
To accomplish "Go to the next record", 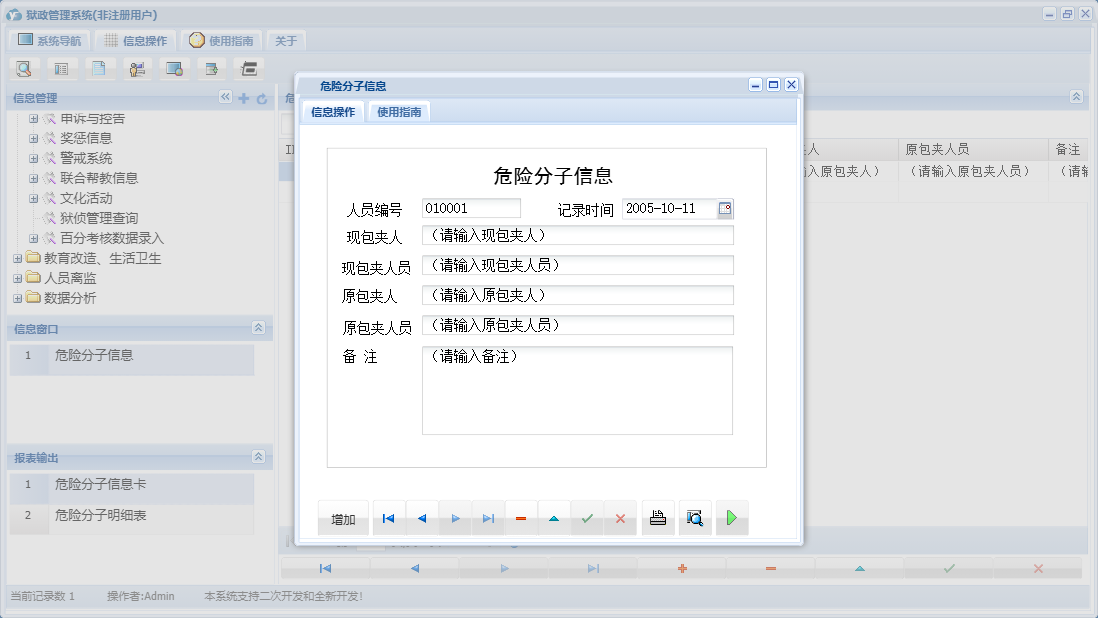I will tap(455, 518).
